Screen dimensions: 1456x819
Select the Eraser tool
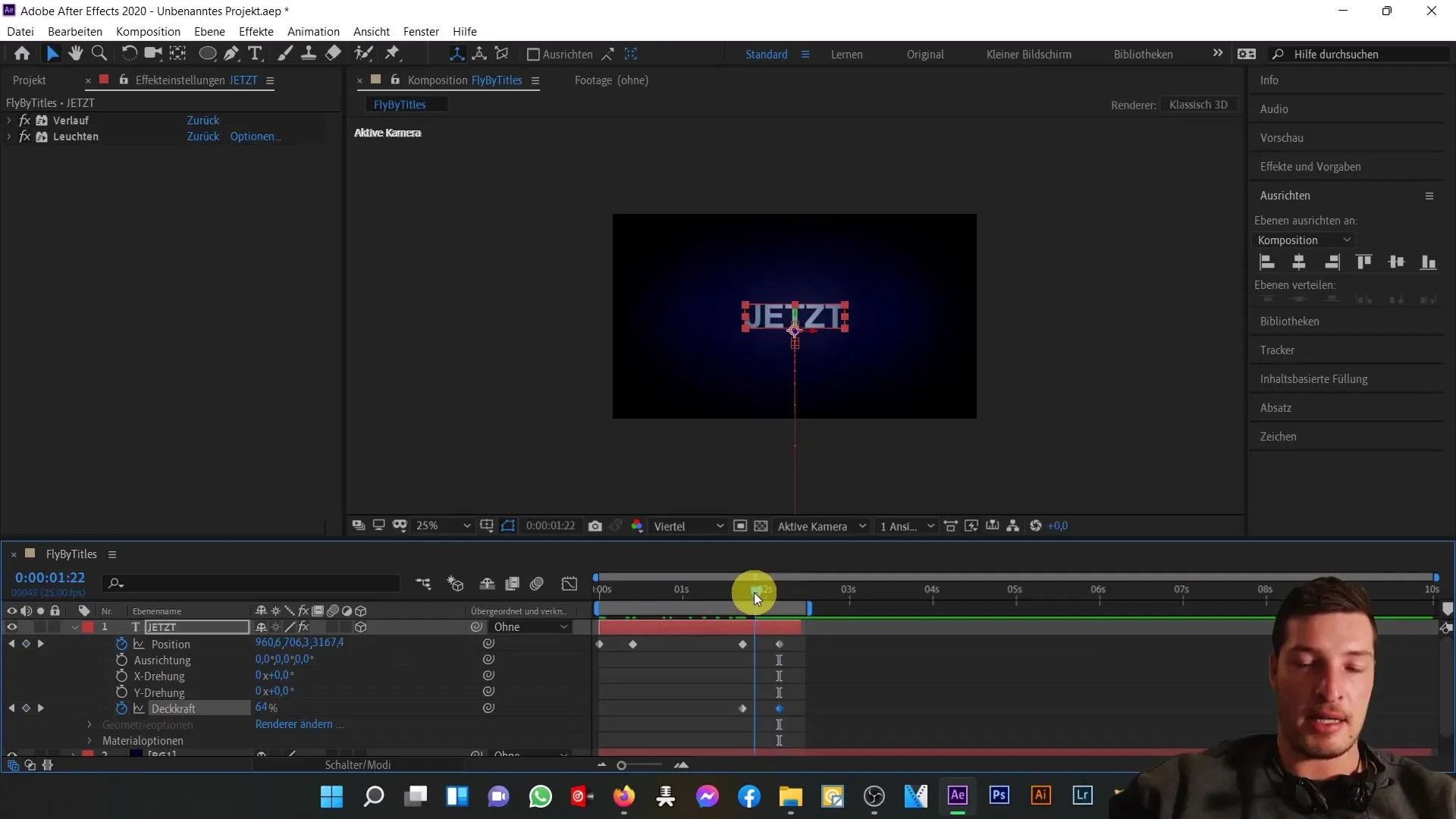click(x=333, y=53)
